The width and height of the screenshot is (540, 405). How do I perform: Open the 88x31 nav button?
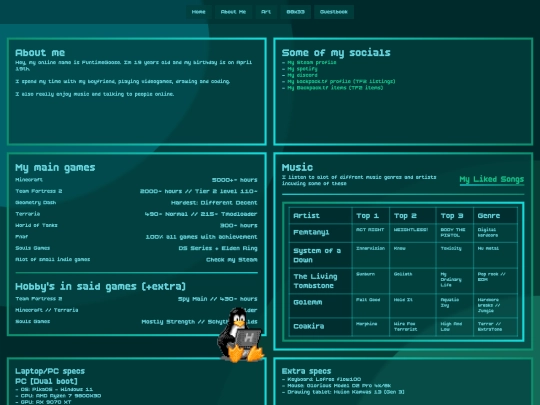295,12
